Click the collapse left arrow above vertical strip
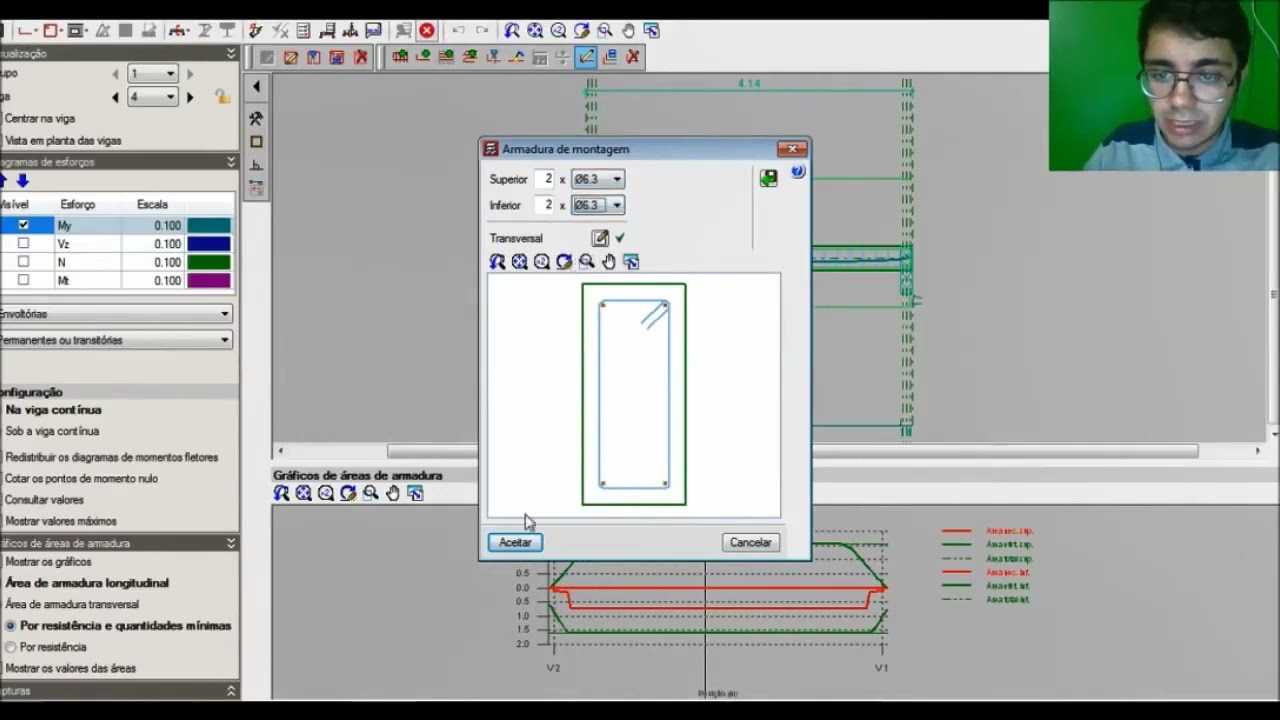The width and height of the screenshot is (1280, 720). [256, 87]
